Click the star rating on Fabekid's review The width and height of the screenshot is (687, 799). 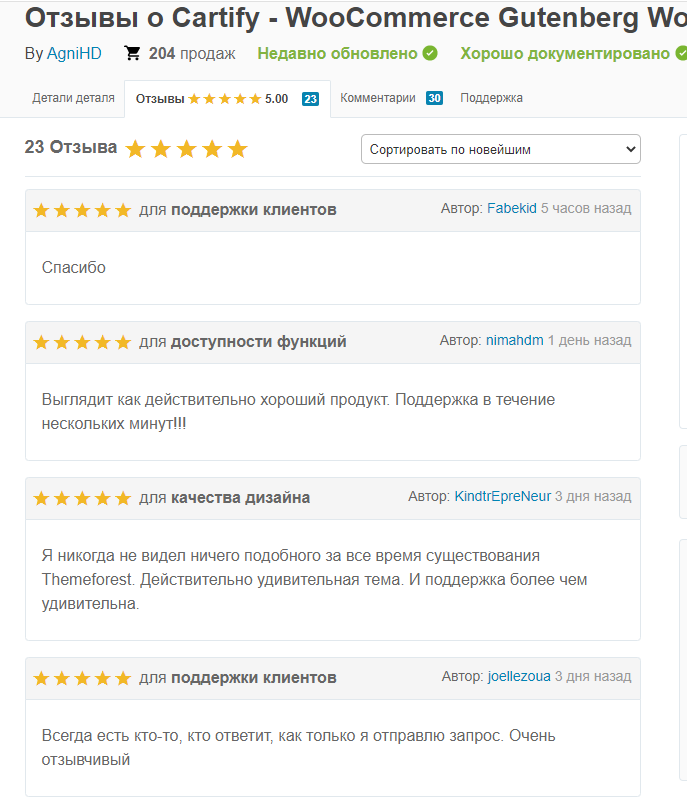(82, 210)
